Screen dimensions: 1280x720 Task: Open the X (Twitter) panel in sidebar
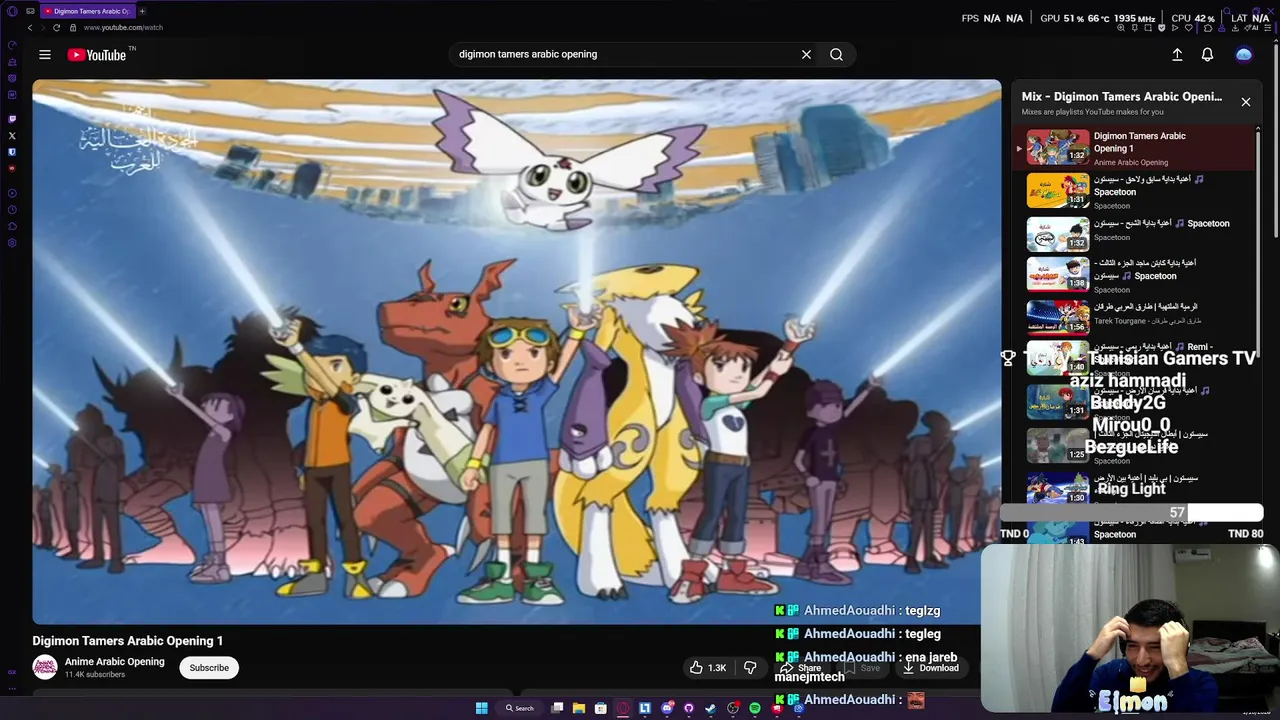12,135
